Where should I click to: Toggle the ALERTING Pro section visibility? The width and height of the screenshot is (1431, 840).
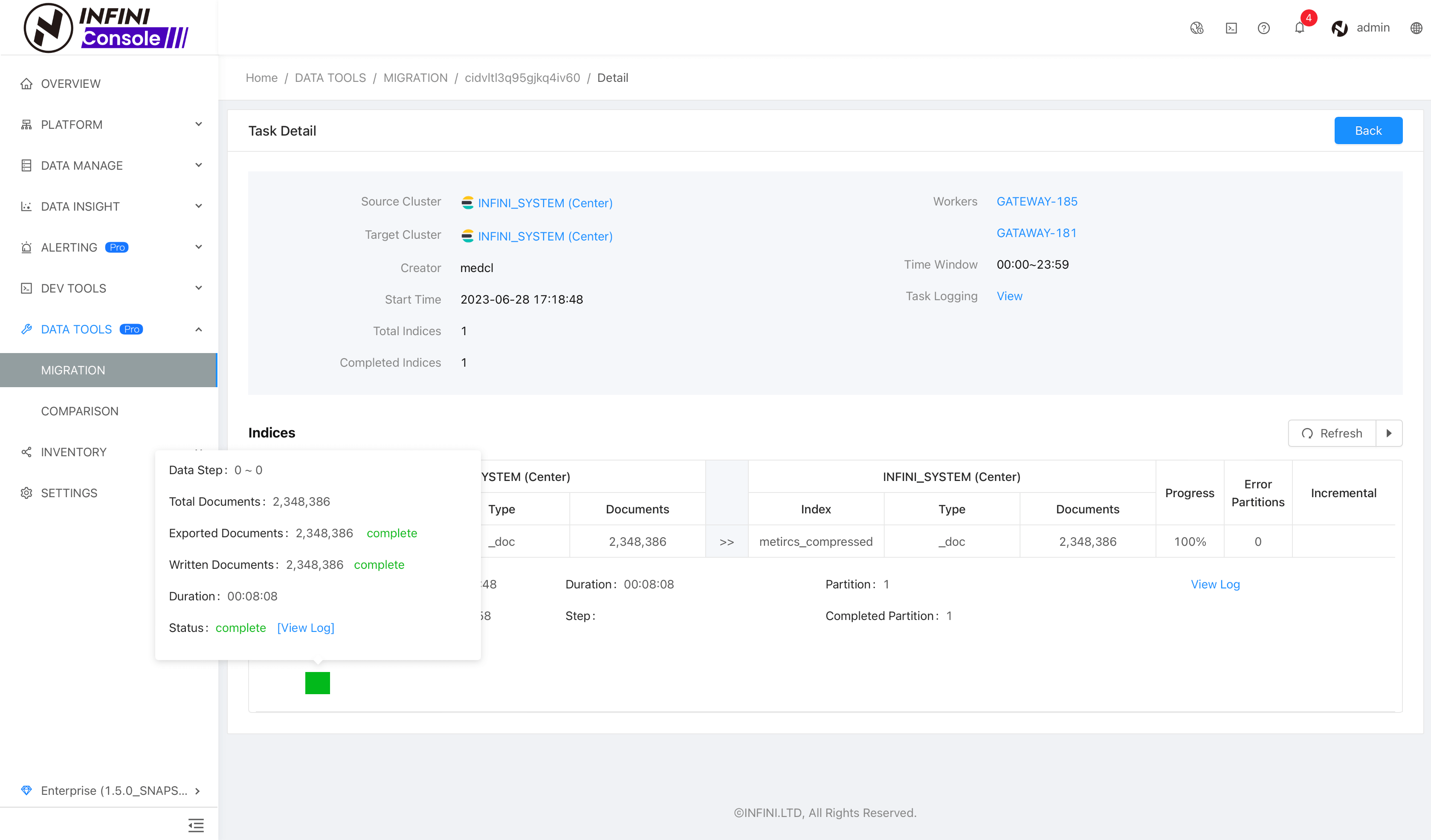[109, 247]
